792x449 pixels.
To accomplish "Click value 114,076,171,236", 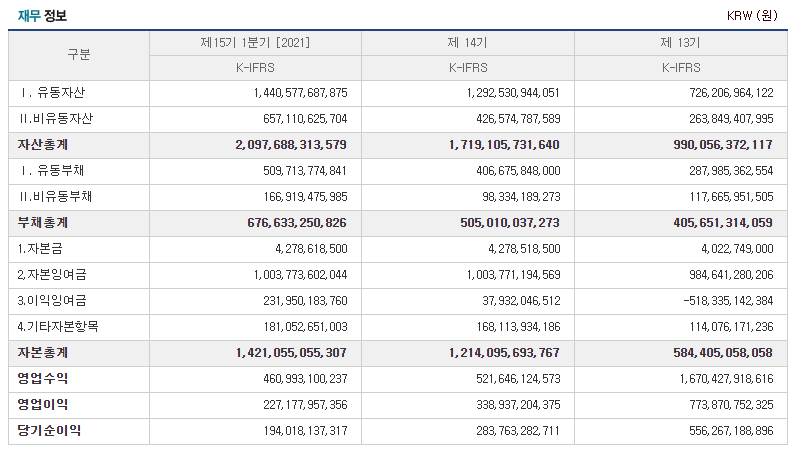I will click(731, 327).
